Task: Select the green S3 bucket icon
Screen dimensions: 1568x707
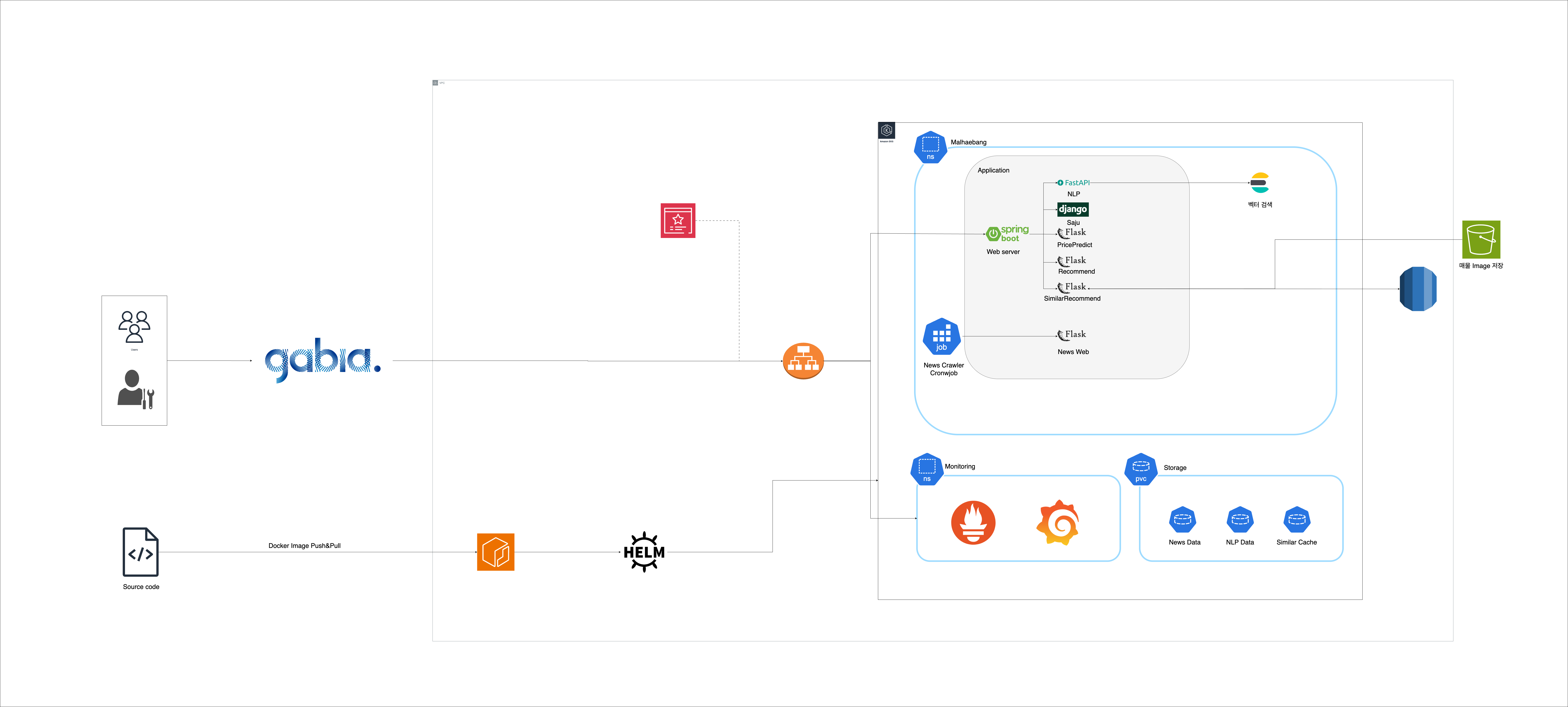Action: coord(1481,240)
